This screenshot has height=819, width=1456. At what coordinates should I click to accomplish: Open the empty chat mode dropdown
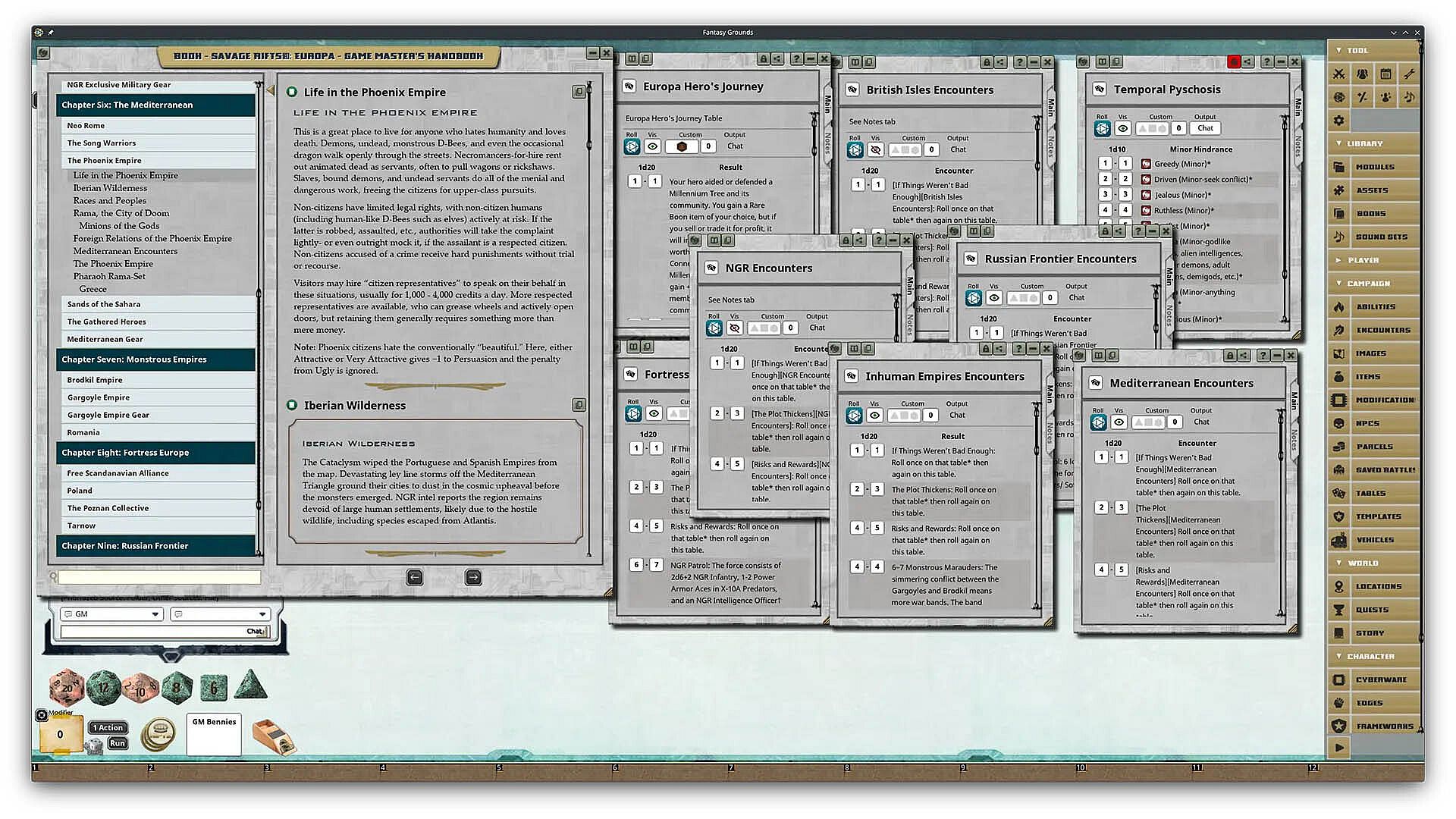[220, 614]
